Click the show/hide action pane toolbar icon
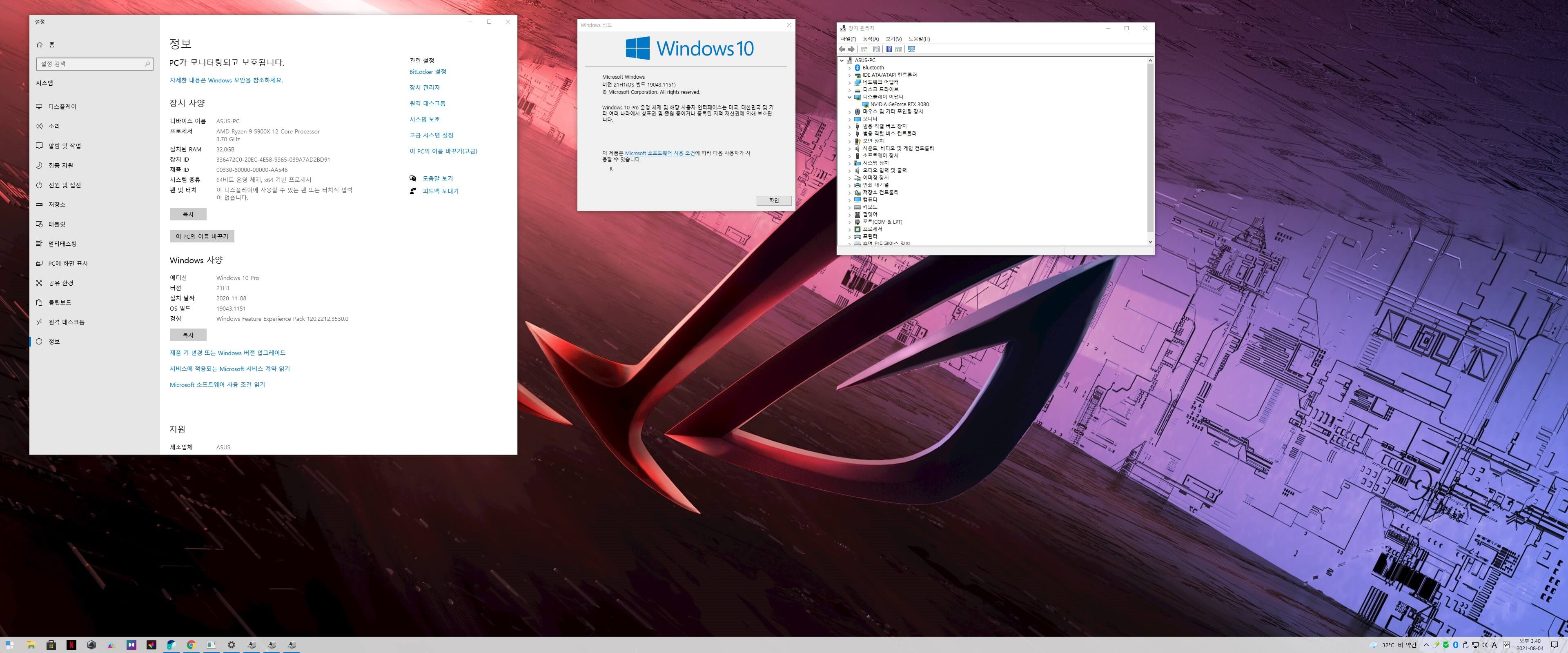The height and width of the screenshot is (653, 1568). [x=898, y=49]
